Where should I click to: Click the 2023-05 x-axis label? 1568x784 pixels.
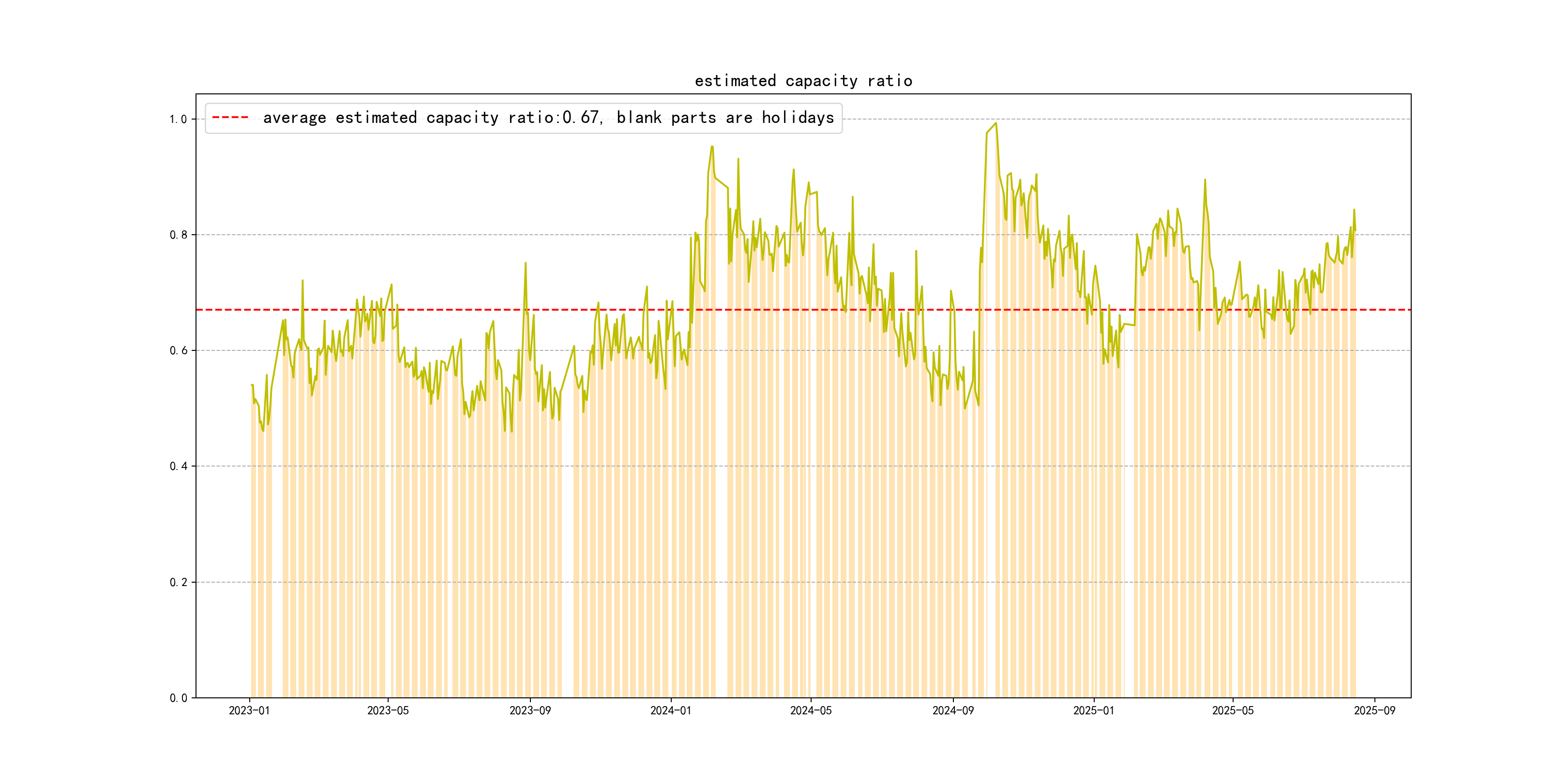click(388, 710)
